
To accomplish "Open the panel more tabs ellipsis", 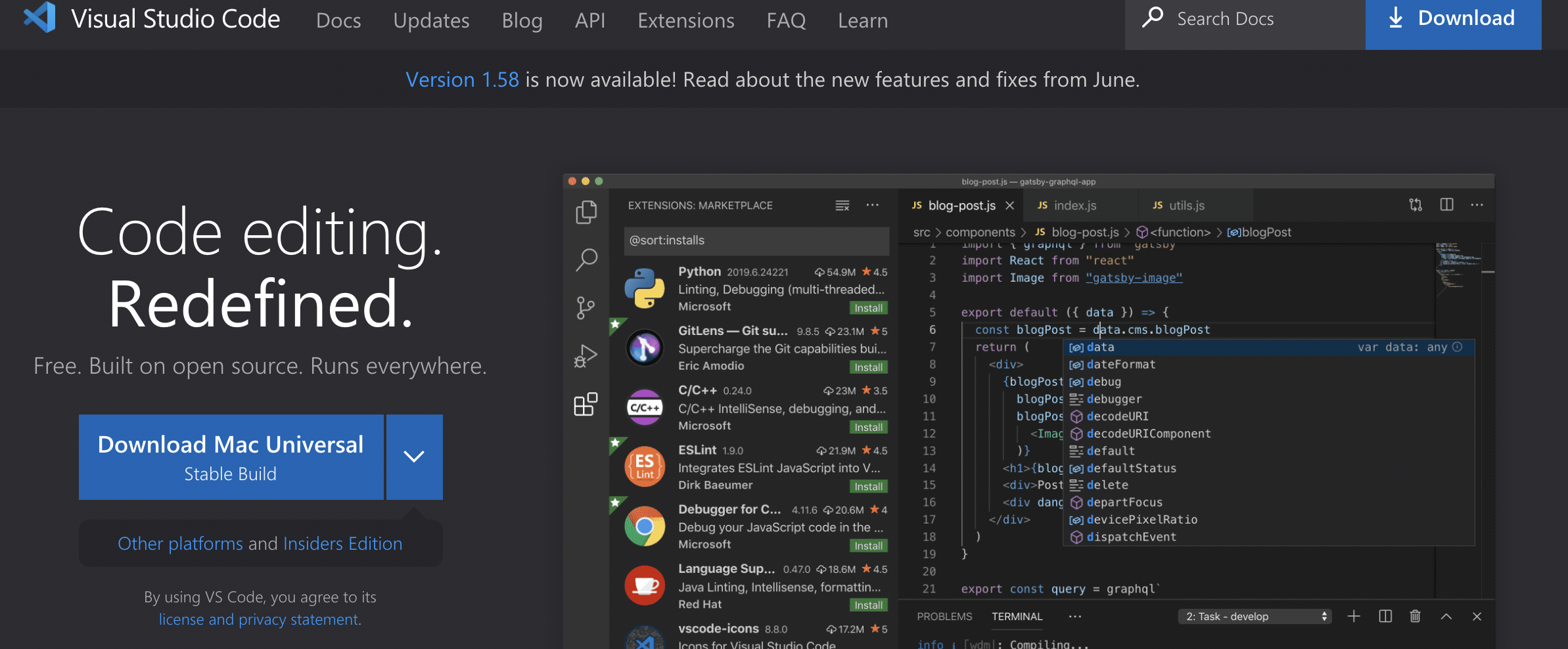I will coord(1075,616).
